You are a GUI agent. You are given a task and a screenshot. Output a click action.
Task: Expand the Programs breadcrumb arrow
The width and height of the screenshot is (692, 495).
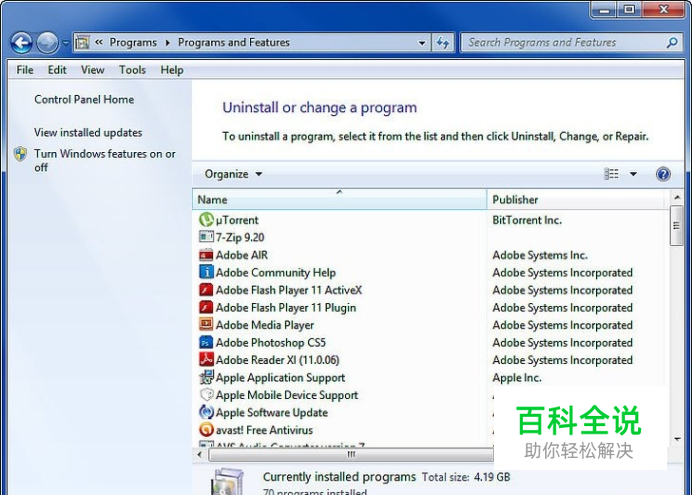coord(167,43)
